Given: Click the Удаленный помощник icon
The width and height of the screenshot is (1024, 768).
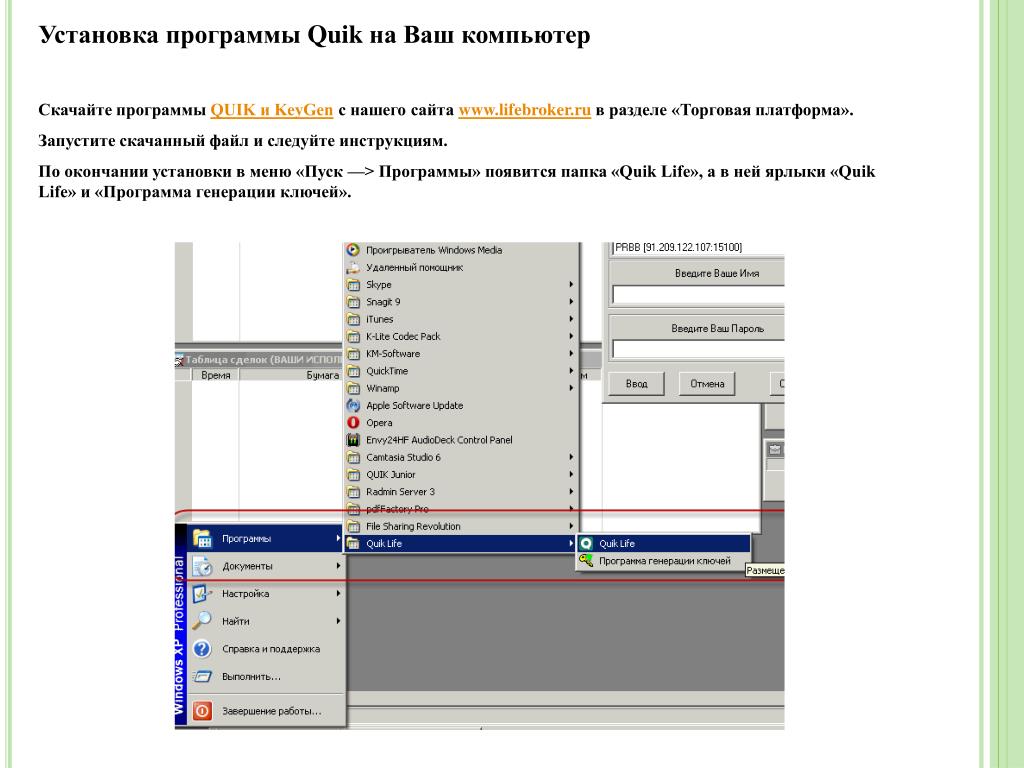Looking at the screenshot, I should 353,267.
